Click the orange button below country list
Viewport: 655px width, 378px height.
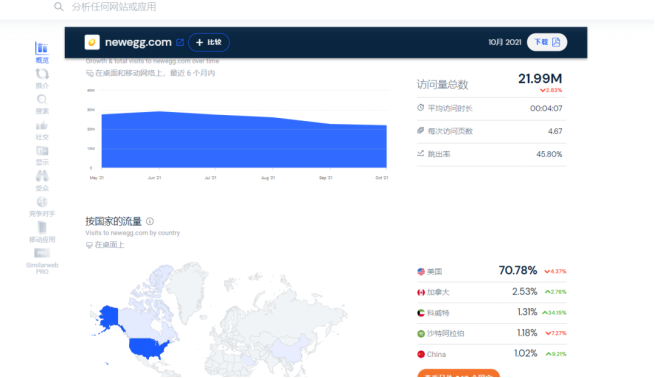pyautogui.click(x=458, y=373)
